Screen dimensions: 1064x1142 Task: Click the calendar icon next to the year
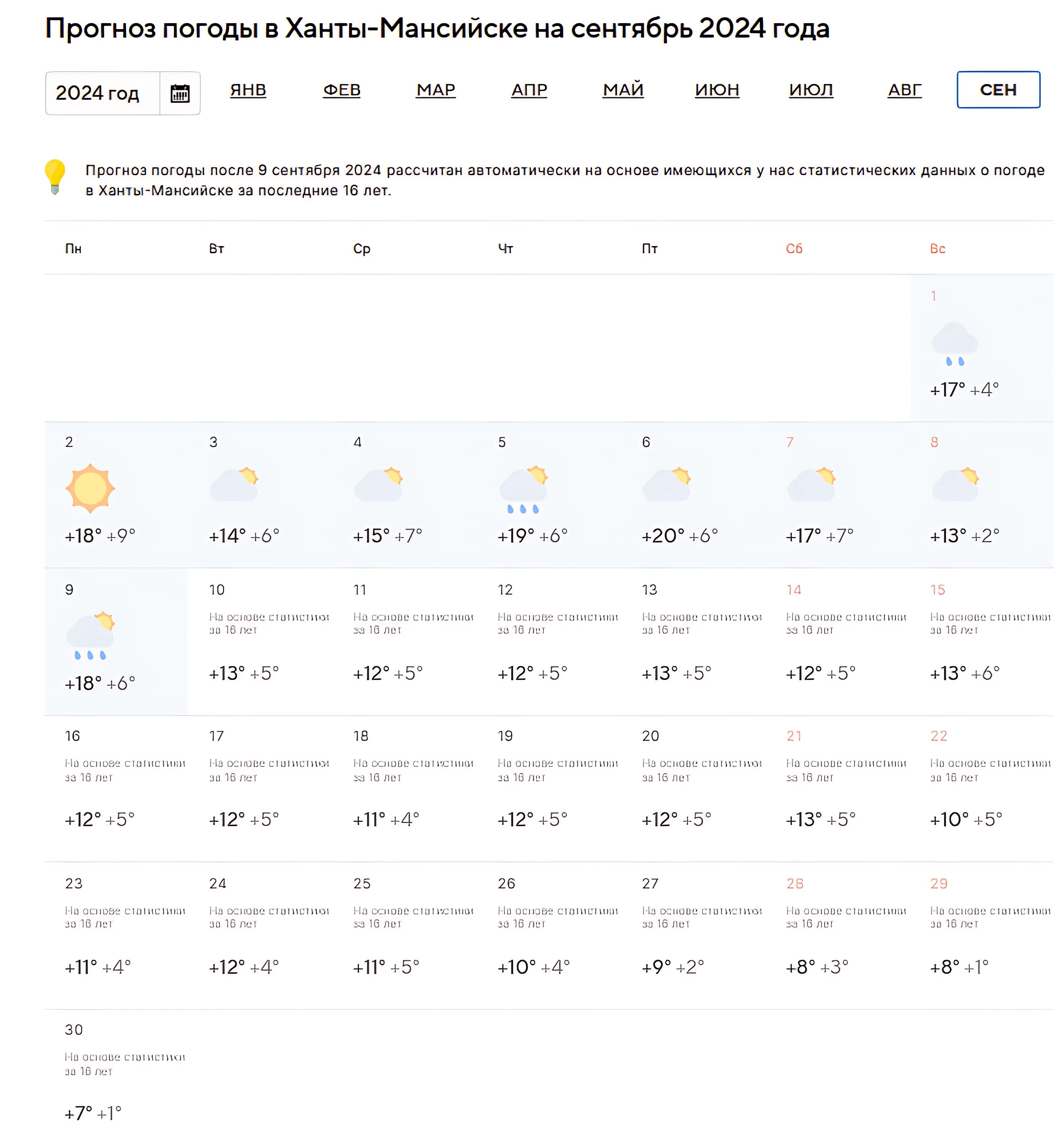[179, 93]
